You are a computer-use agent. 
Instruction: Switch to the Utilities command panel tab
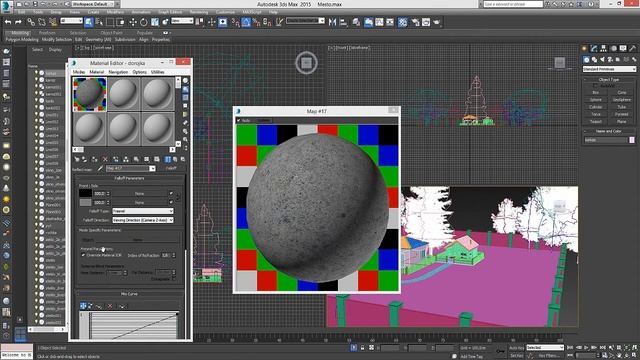[x=633, y=49]
